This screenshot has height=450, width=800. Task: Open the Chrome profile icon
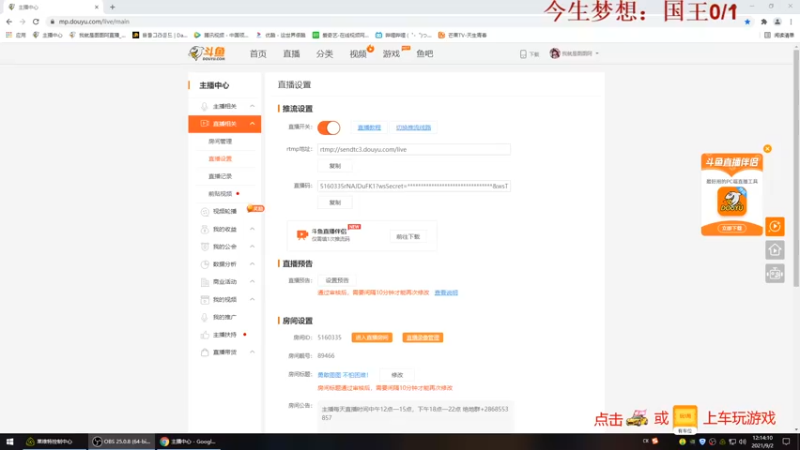coord(778,21)
